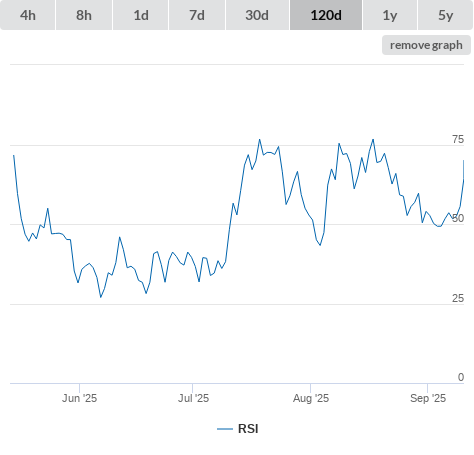This screenshot has height=455, width=474.
Task: Click the Jun '25 axis label
Action: pos(79,398)
